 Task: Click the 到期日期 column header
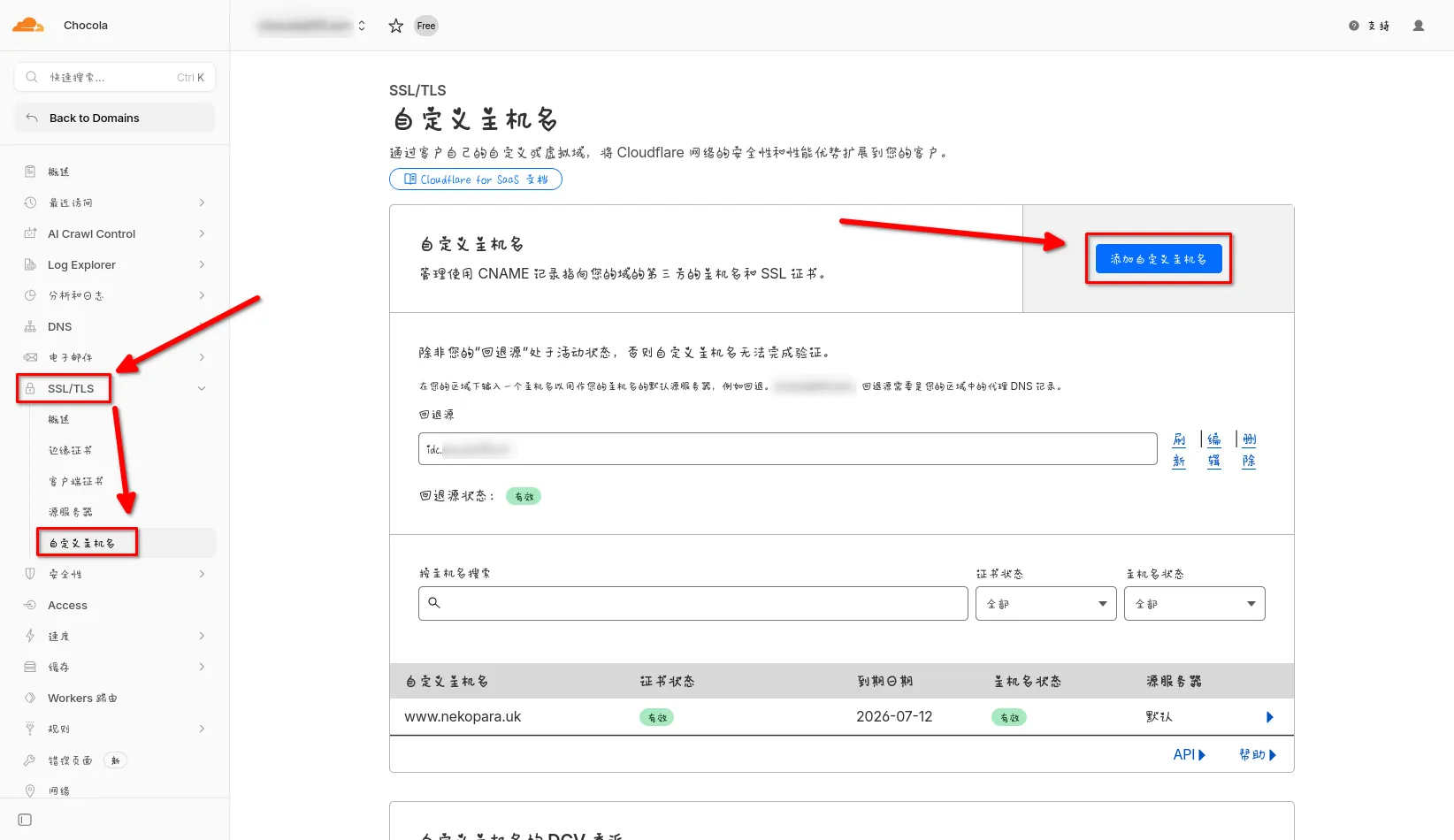[x=885, y=682]
